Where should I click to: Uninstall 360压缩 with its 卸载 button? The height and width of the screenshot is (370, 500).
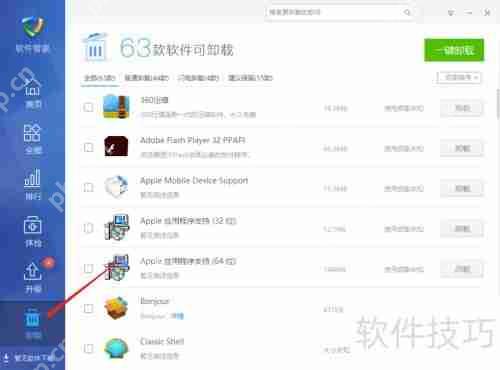point(462,108)
